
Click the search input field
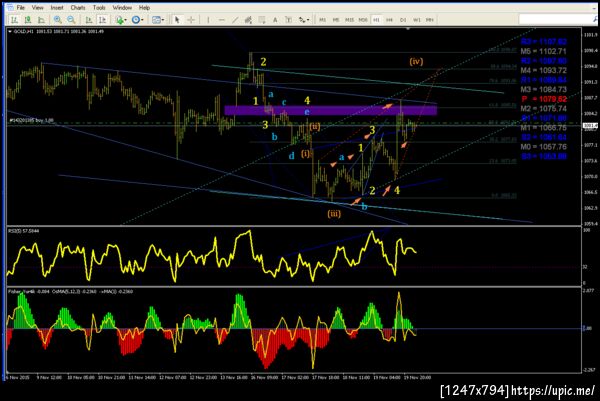point(555,19)
